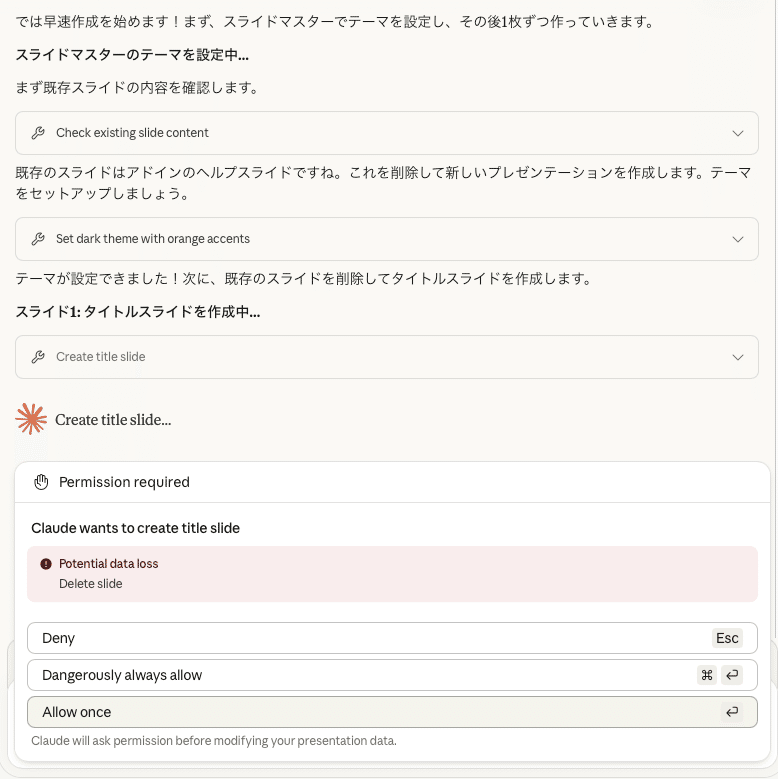Click the command key badge on Dangerously always allow
The image size is (778, 779).
(x=707, y=675)
